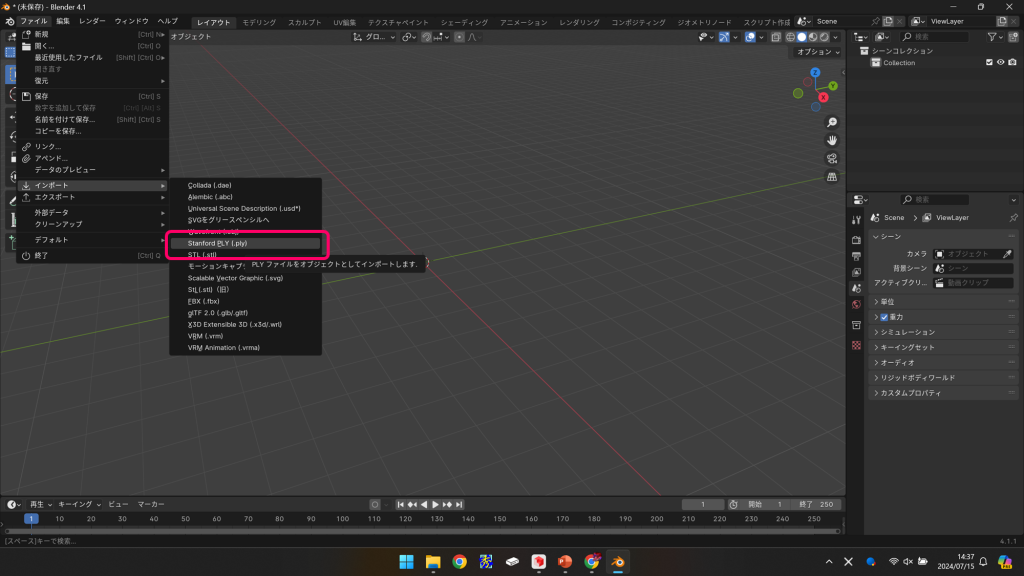
Task: Click the X axis on navigation gizmo
Action: click(824, 97)
